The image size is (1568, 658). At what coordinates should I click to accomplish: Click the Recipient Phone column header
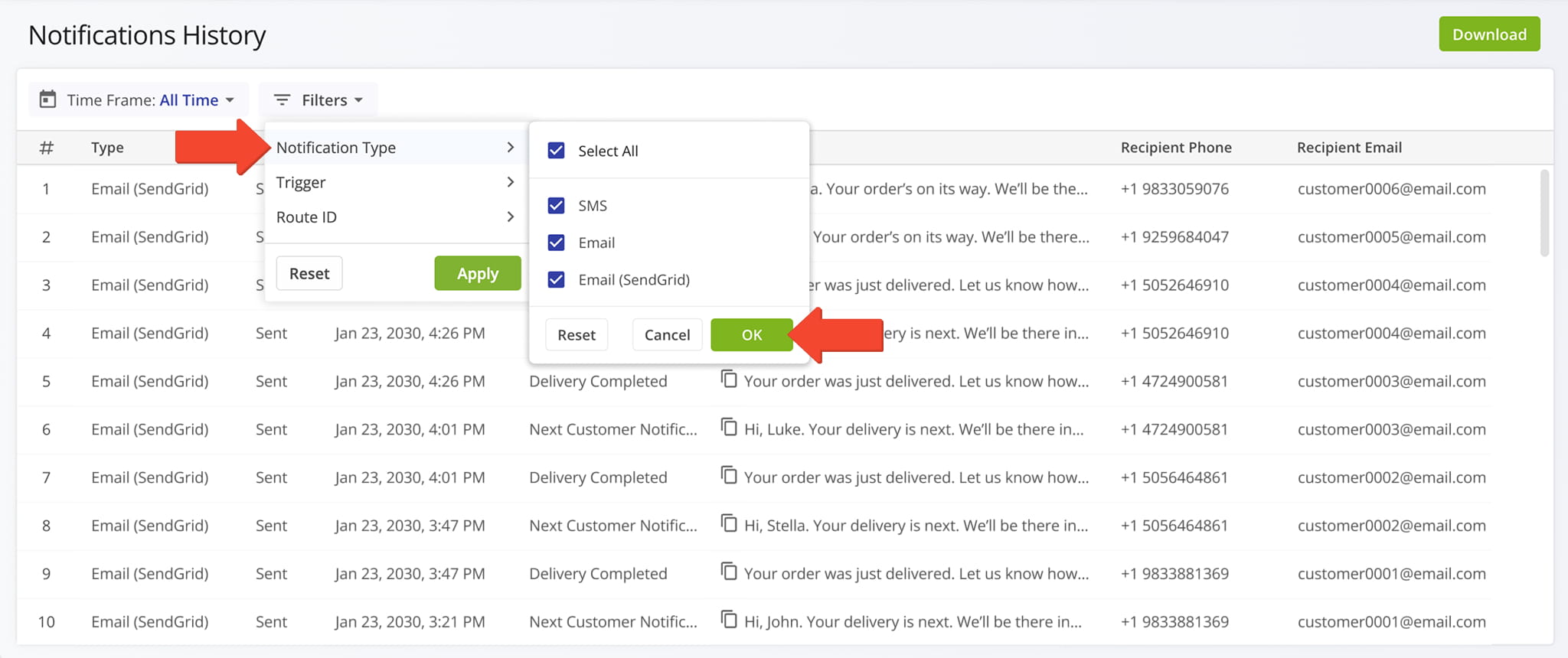pyautogui.click(x=1176, y=148)
